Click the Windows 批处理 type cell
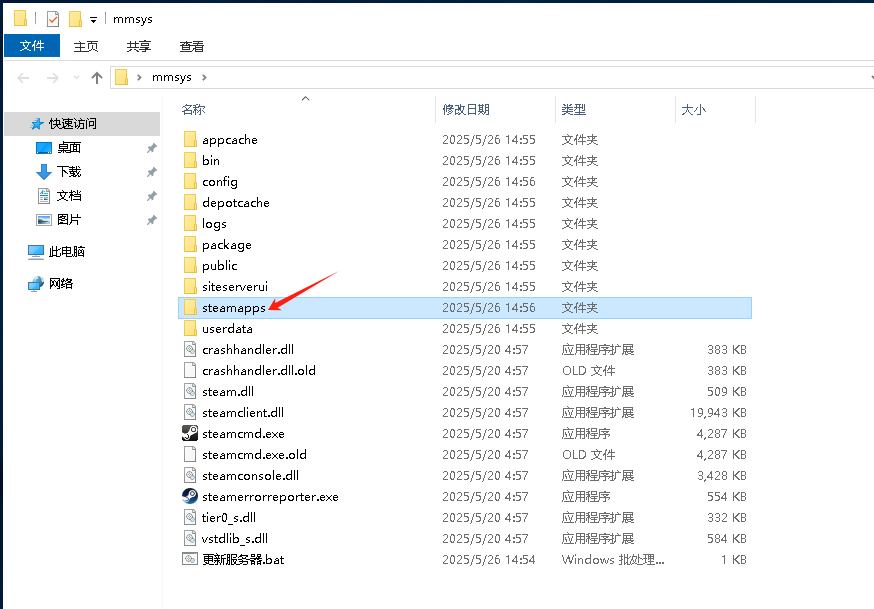Viewport: 874px width, 609px height. (x=613, y=559)
